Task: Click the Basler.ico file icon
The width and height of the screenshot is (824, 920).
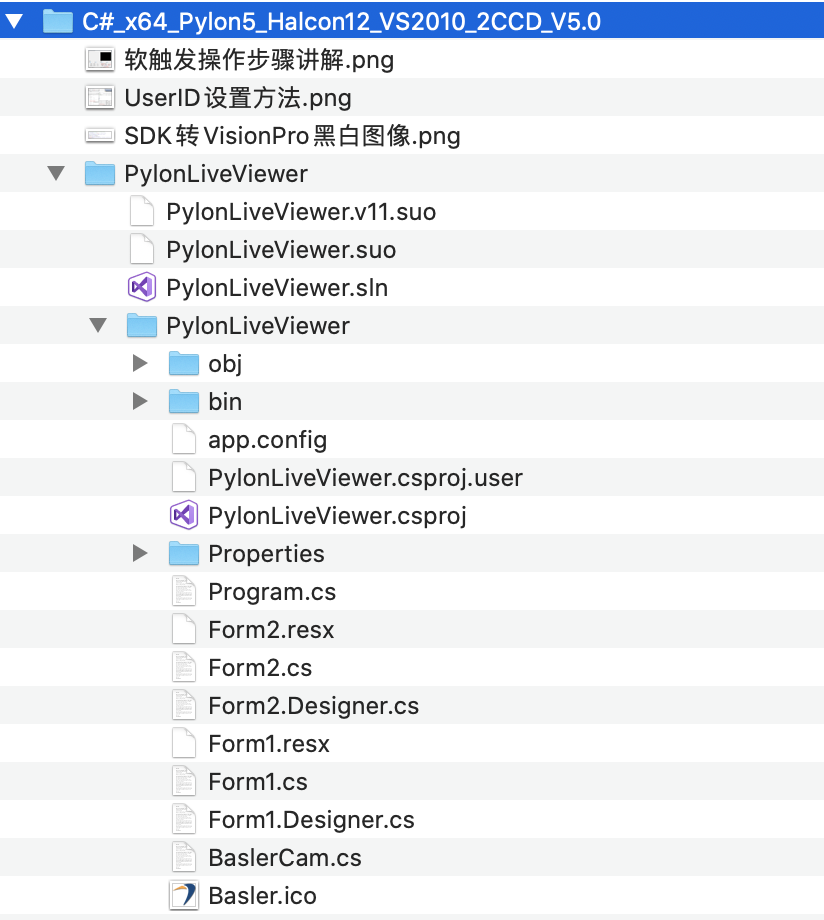Action: click(184, 895)
